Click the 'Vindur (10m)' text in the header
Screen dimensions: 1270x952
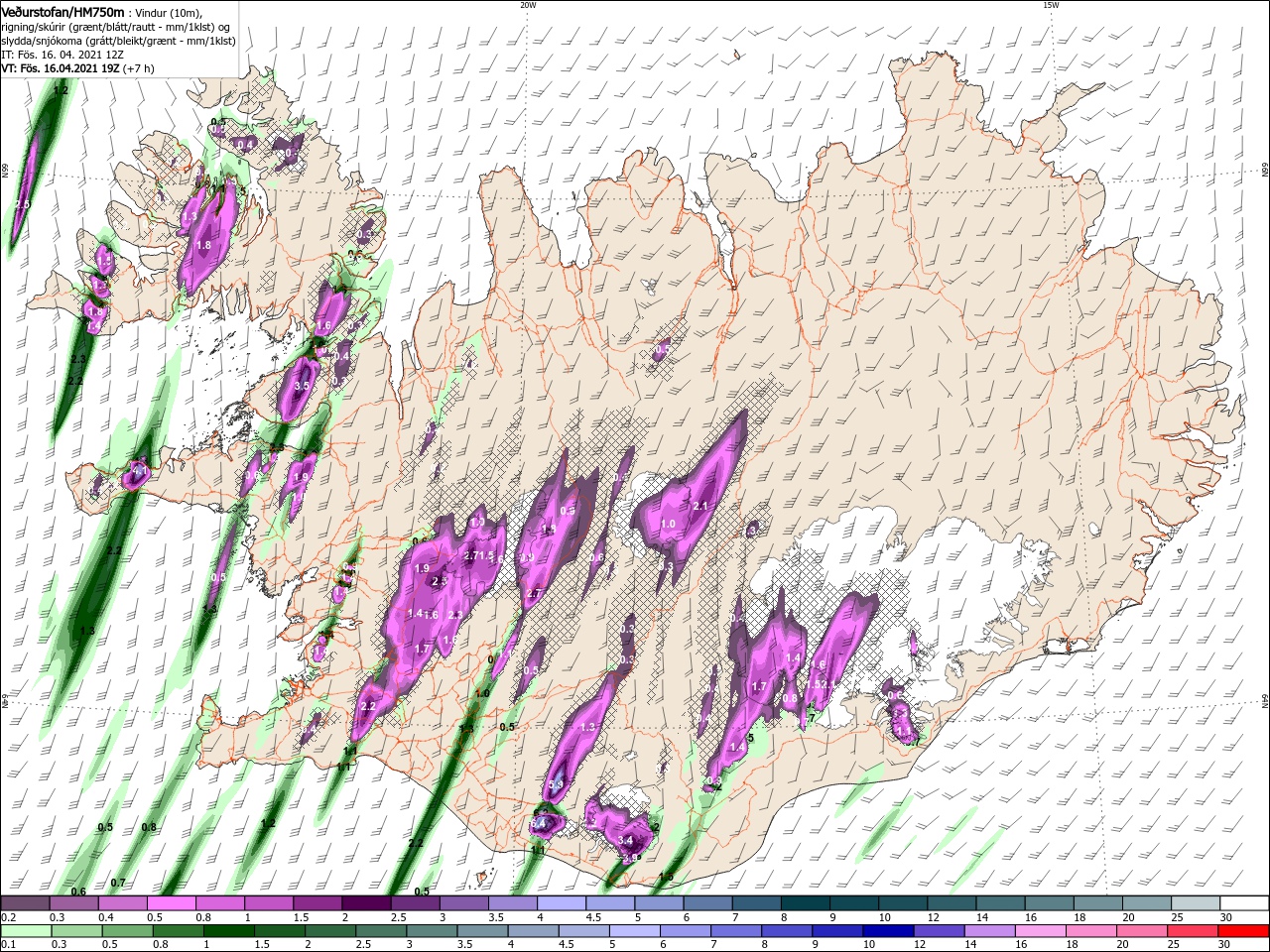click(x=167, y=12)
